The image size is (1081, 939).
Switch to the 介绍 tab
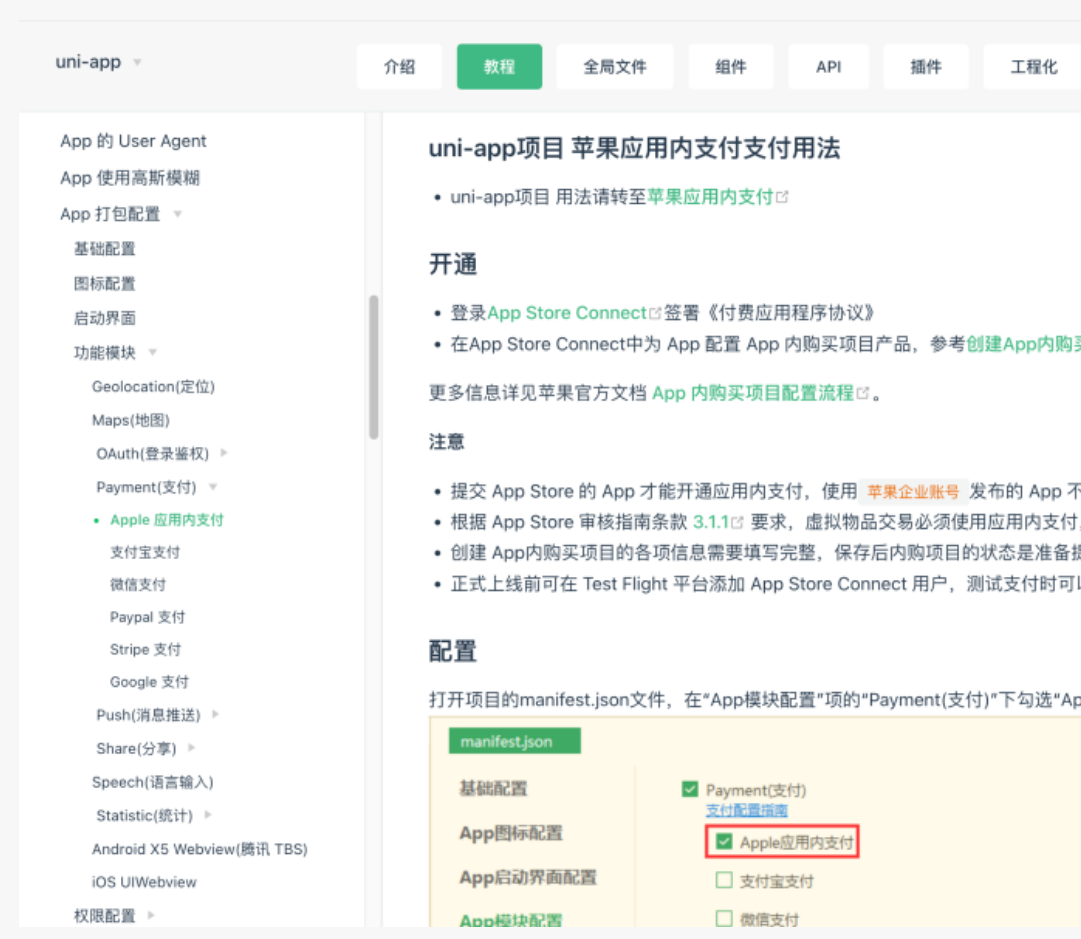point(399,67)
